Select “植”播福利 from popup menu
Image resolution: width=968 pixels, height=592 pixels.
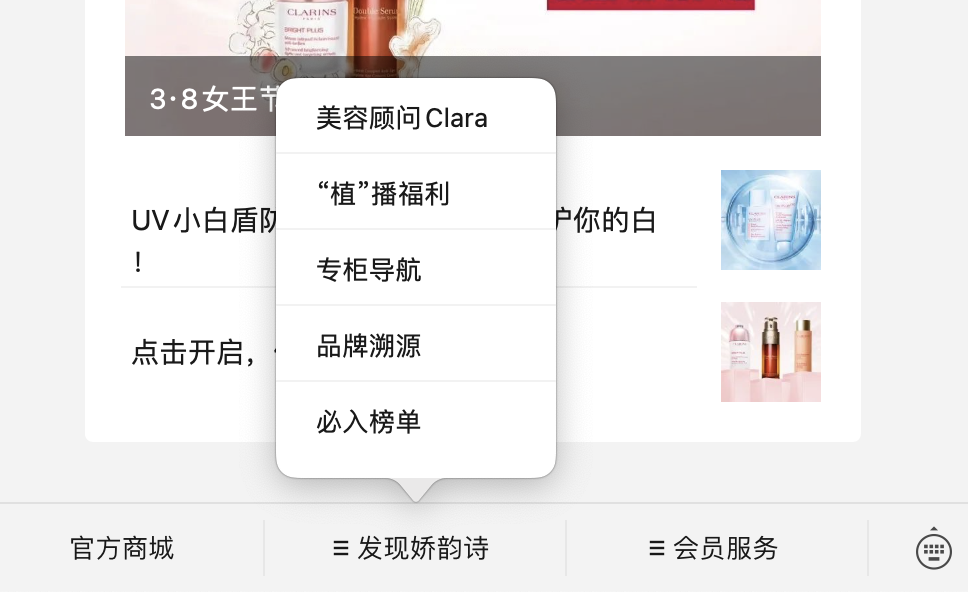click(416, 192)
